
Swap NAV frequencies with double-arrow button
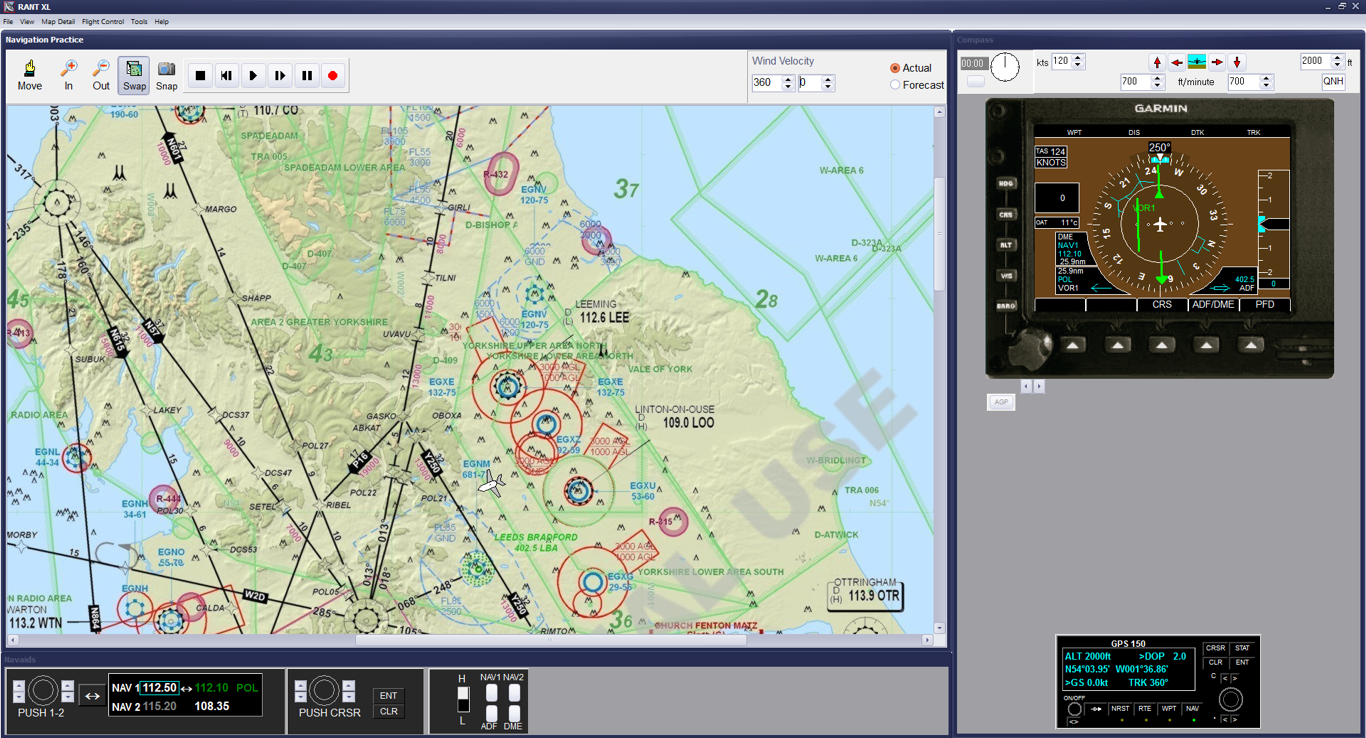(92, 696)
